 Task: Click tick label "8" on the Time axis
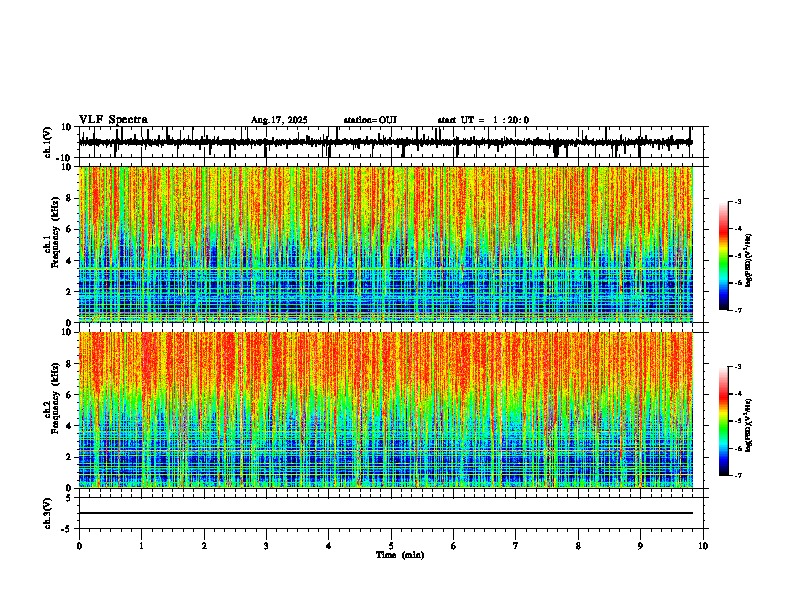(578, 546)
